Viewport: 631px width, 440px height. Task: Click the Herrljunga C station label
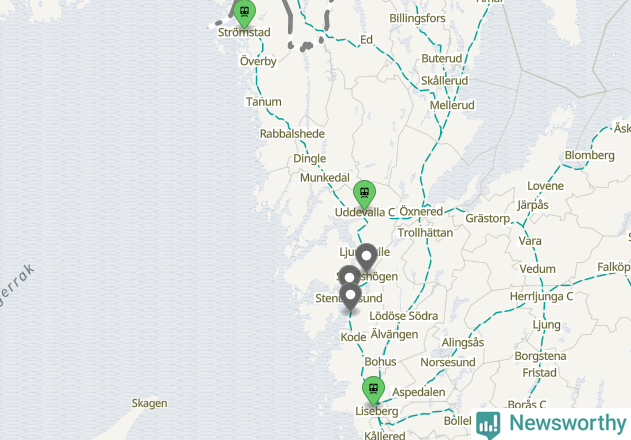point(541,297)
